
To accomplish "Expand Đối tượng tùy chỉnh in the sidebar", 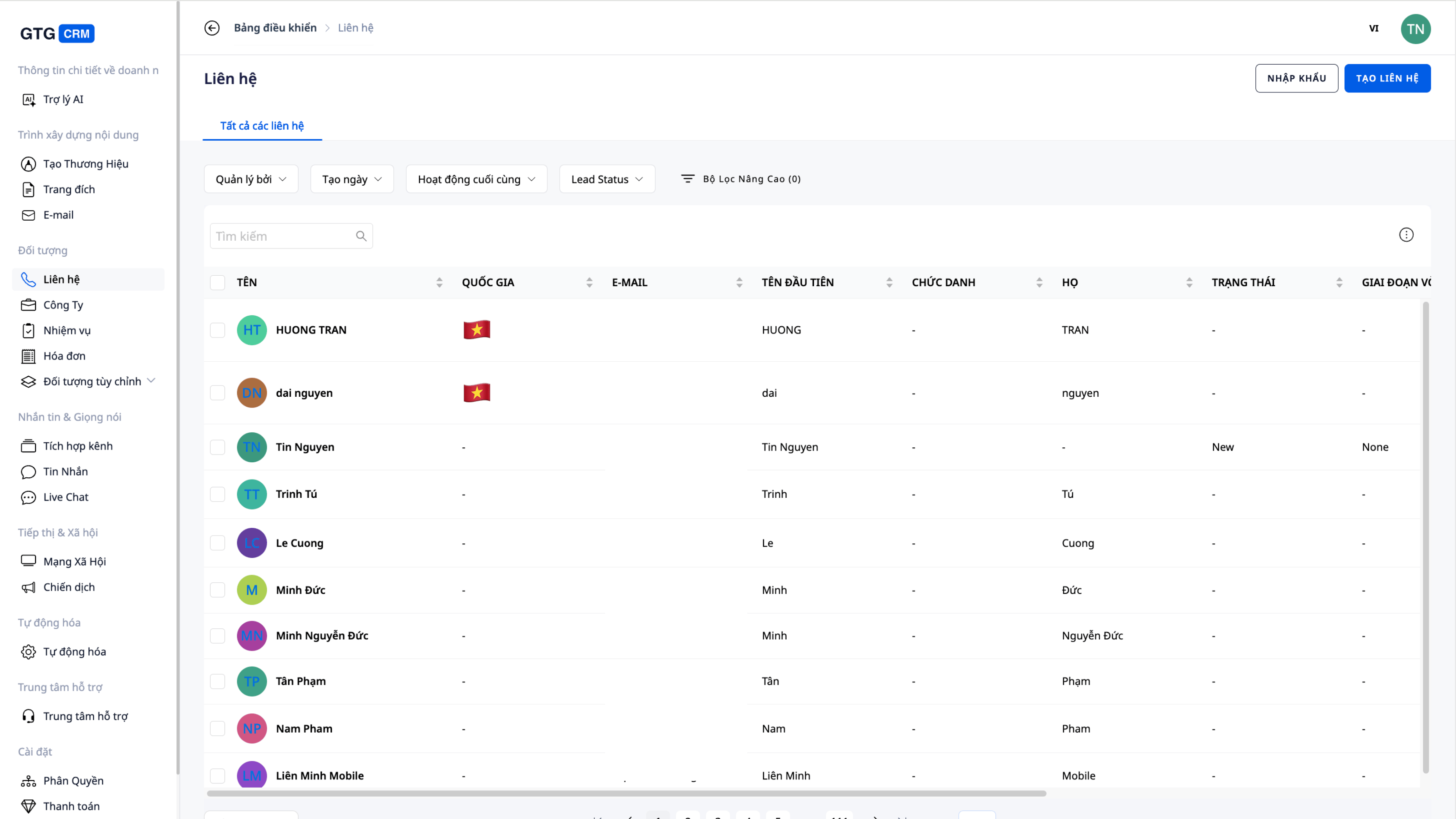I will click(x=151, y=381).
